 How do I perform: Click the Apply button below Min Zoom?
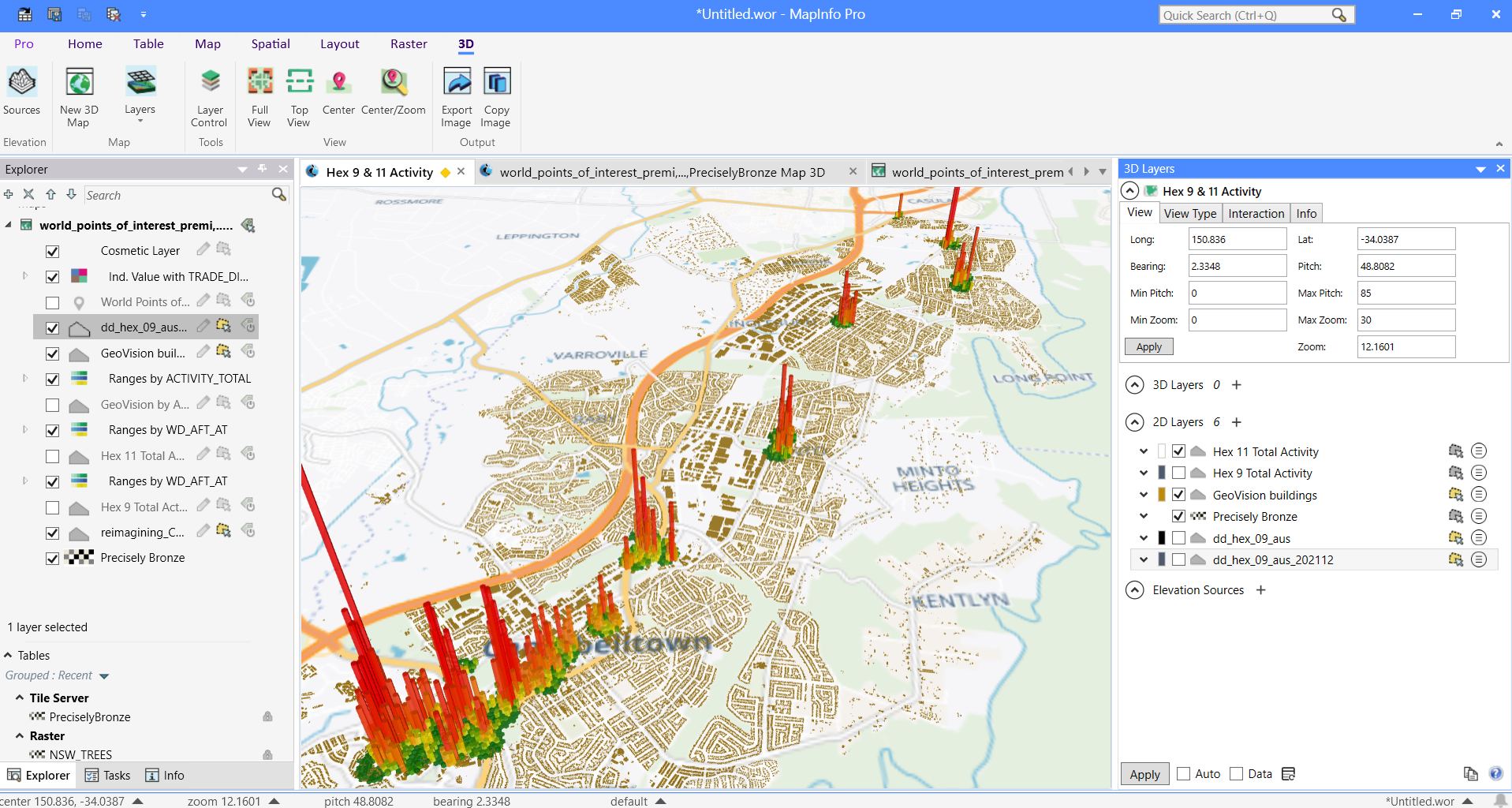tap(1148, 346)
